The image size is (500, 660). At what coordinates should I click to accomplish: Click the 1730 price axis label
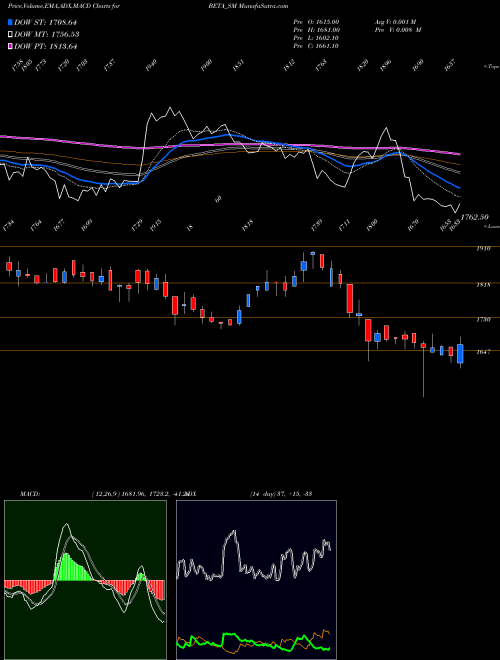click(x=483, y=320)
